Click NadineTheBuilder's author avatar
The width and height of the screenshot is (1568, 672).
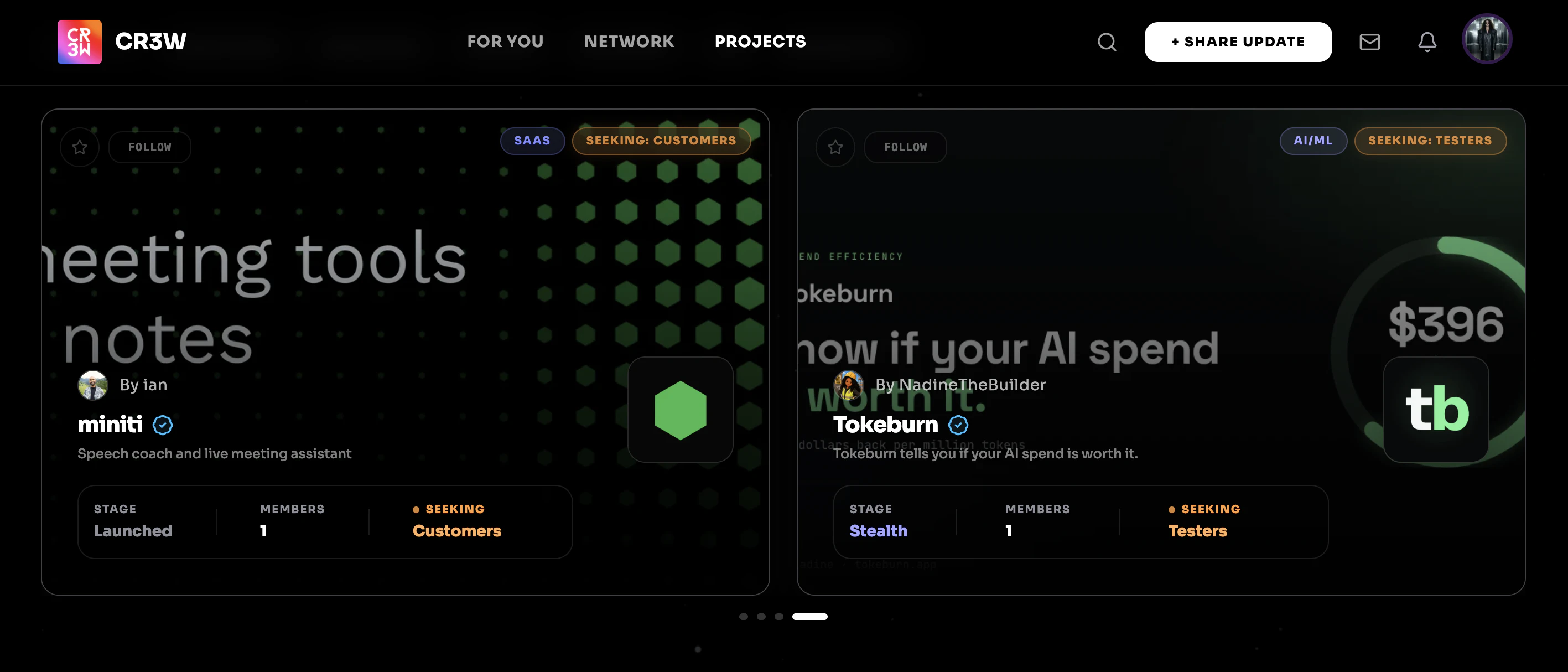click(x=849, y=385)
